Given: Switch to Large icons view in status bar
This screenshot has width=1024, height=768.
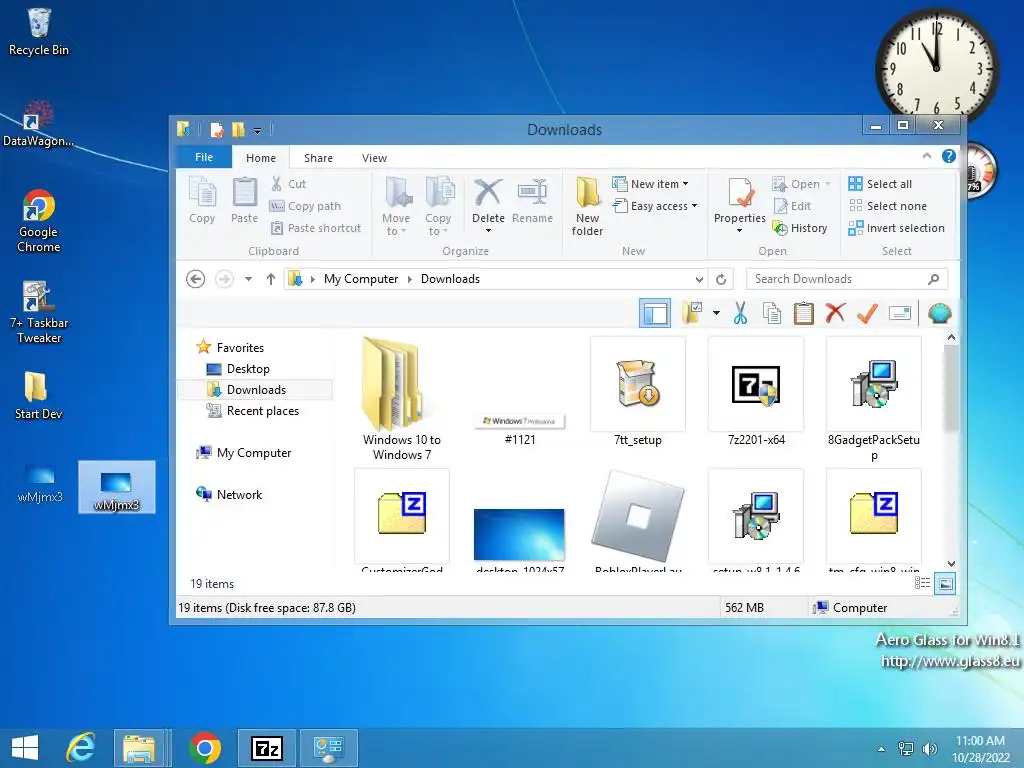Looking at the screenshot, I should (945, 584).
